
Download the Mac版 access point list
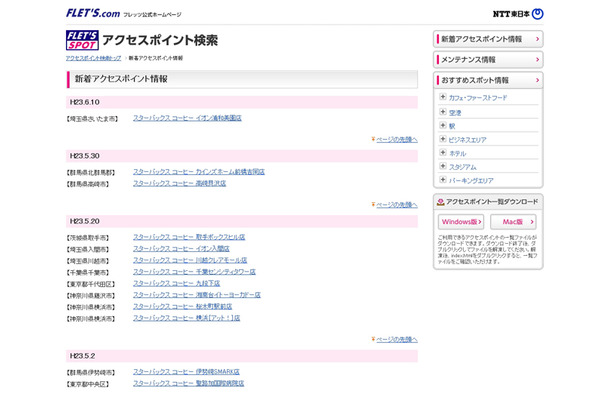click(513, 222)
